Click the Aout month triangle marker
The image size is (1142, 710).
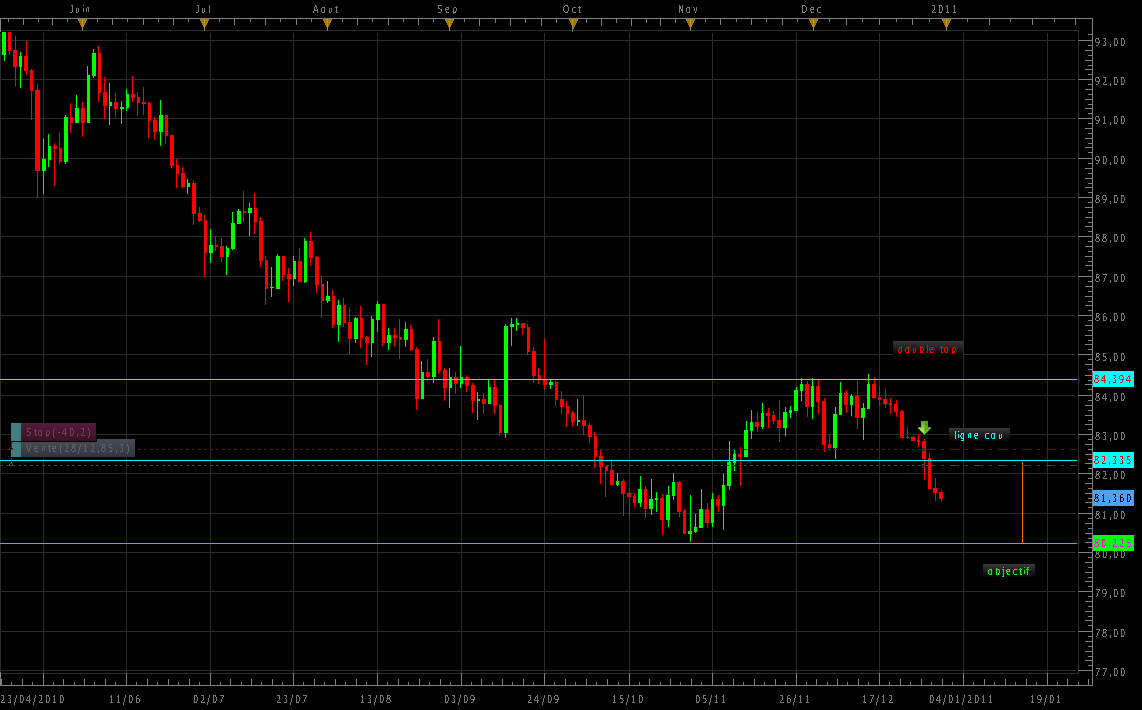[327, 25]
